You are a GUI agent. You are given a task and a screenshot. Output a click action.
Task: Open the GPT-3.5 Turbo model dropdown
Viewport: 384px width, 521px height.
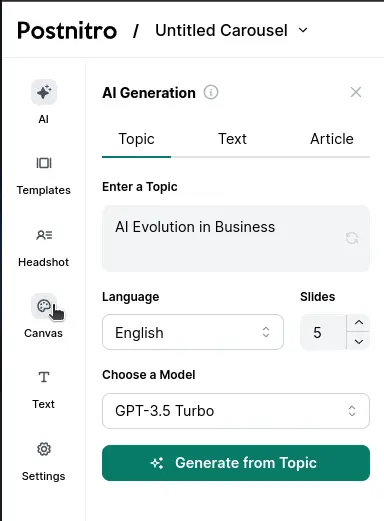[x=236, y=411]
